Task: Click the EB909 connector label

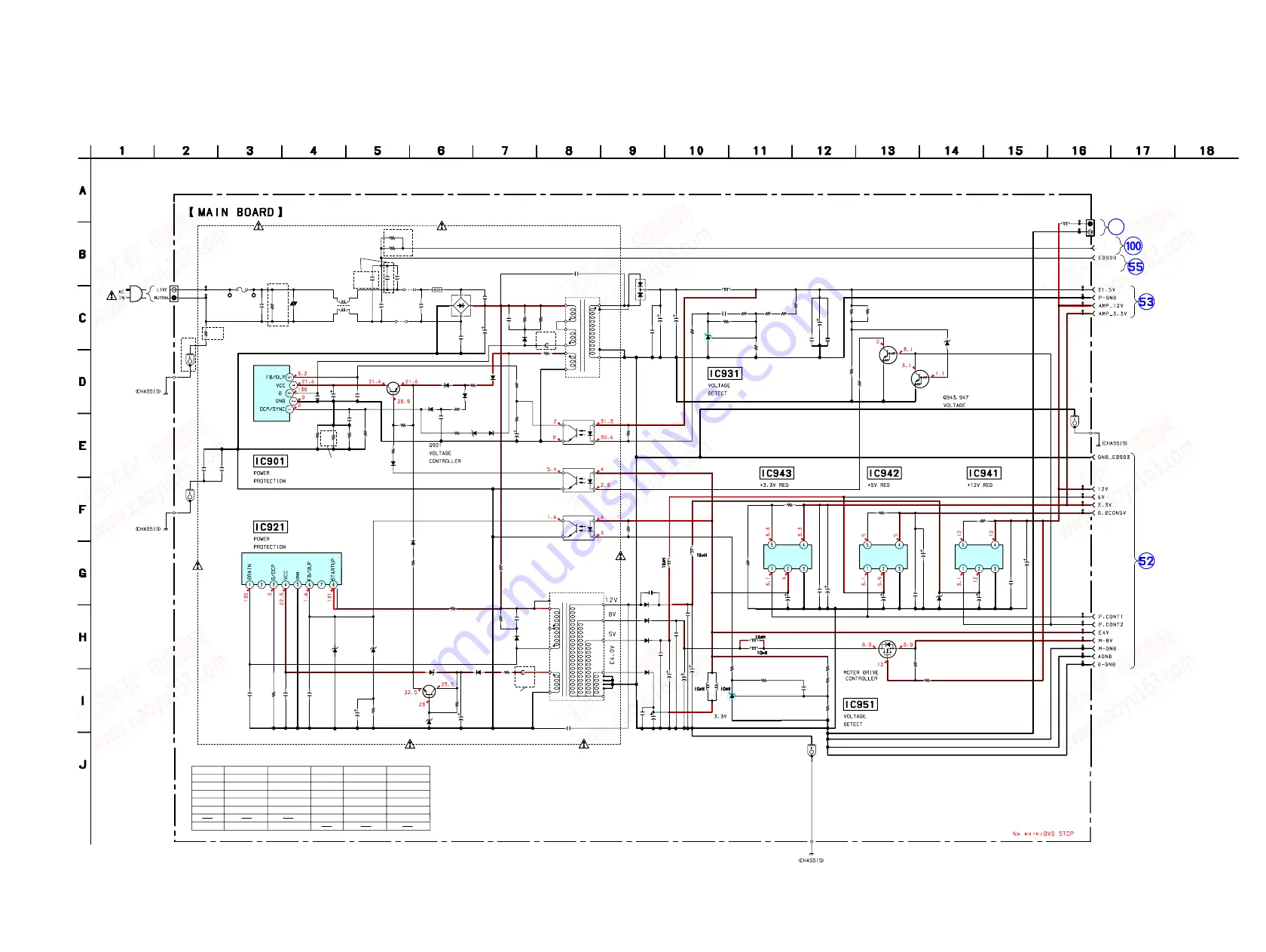Action: click(1107, 258)
